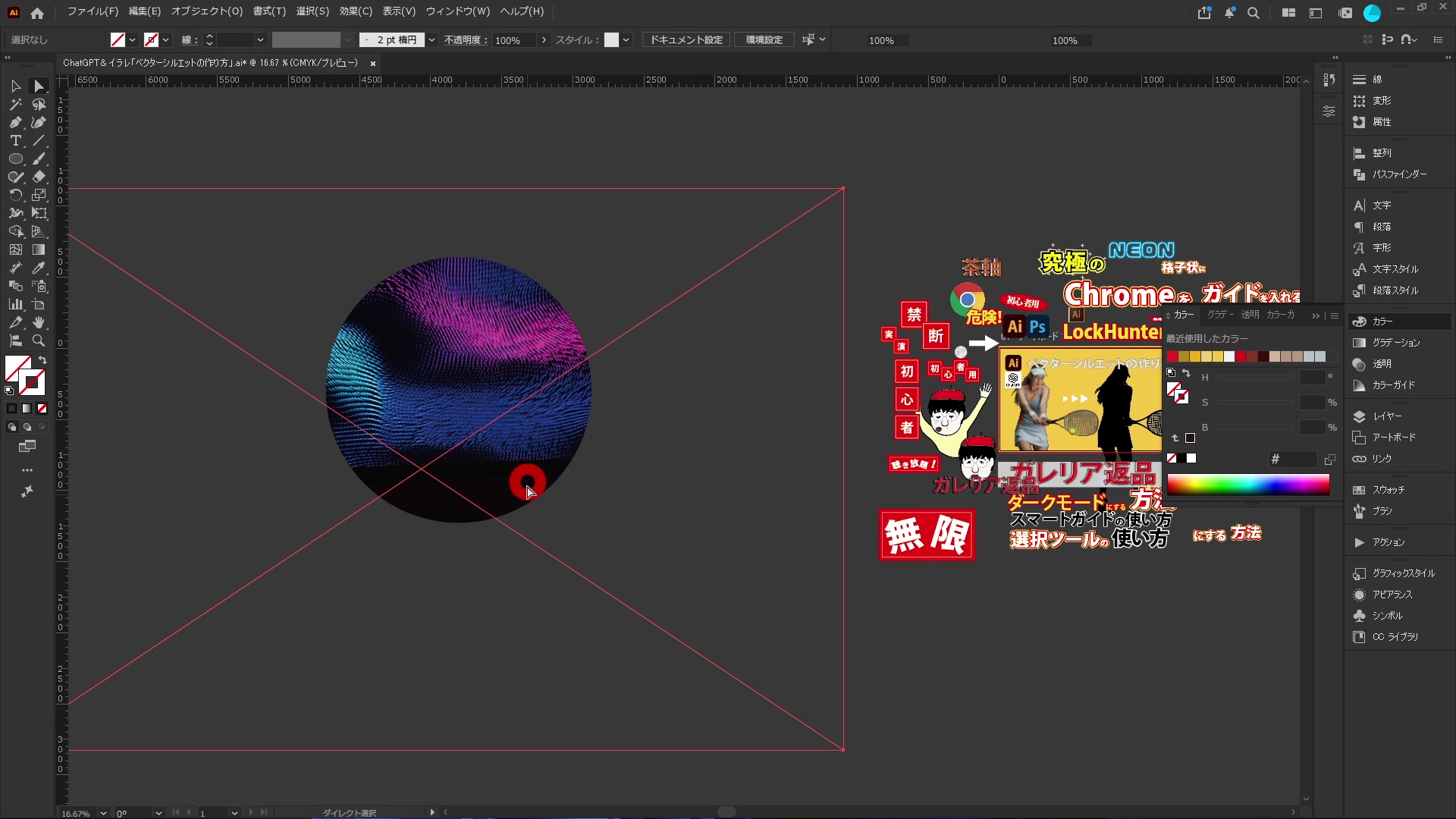1456x819 pixels.
Task: Open the fill color dropdown in control bar
Action: pyautogui.click(x=133, y=40)
